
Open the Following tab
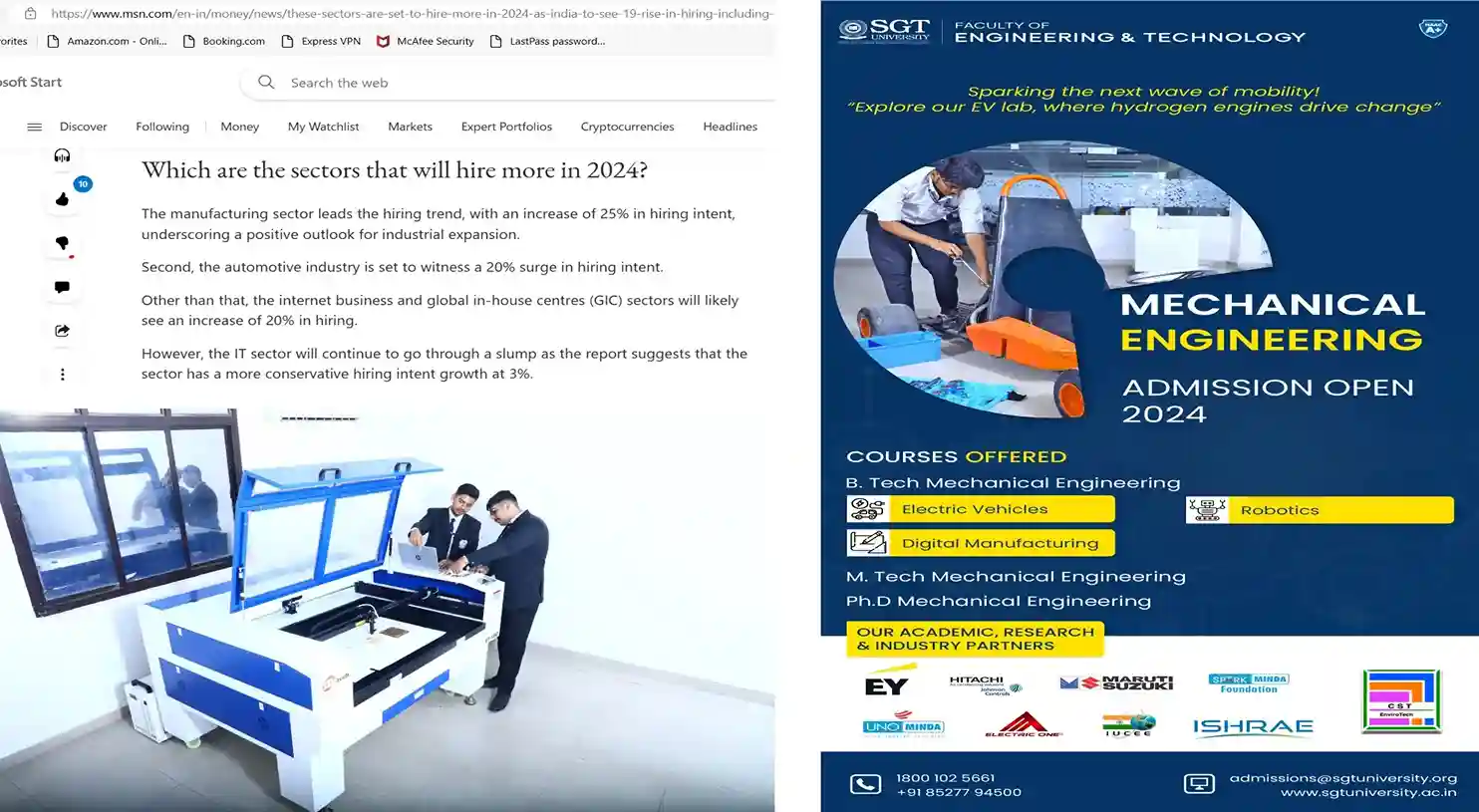(x=162, y=127)
